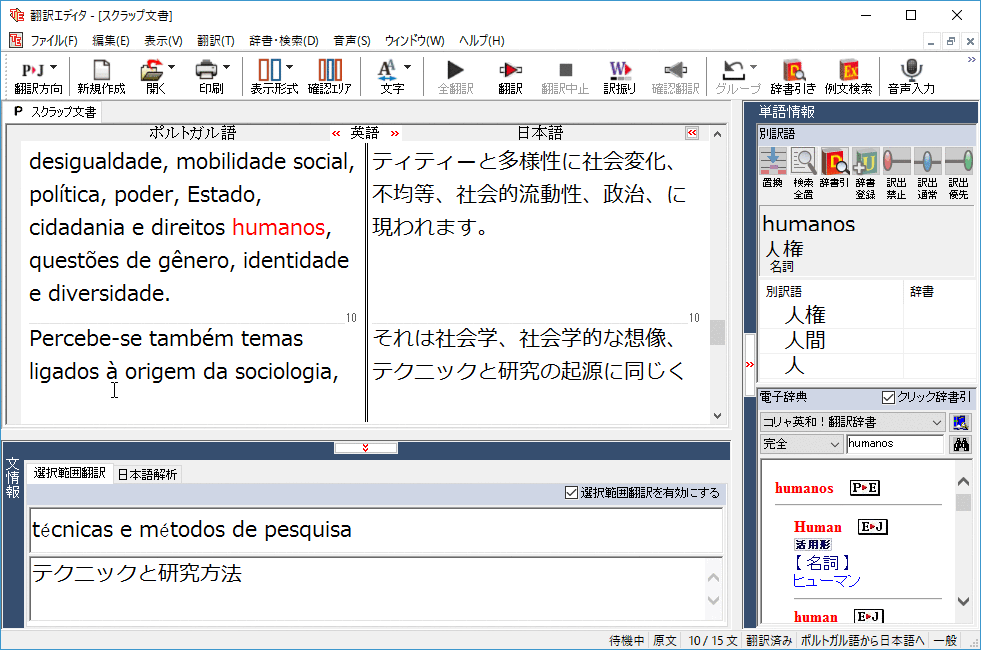
Task: Expand the グループ dropdown arrow
Action: (753, 67)
